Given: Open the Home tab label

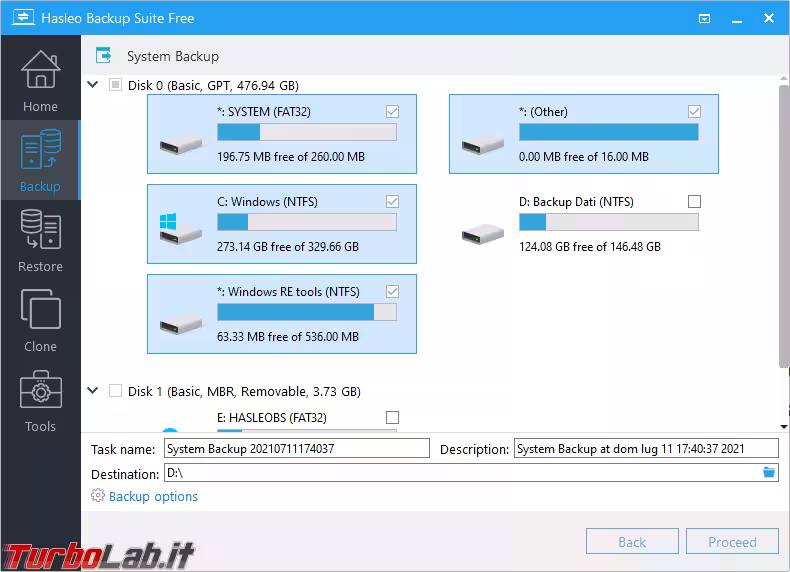Looking at the screenshot, I should click(x=40, y=106).
